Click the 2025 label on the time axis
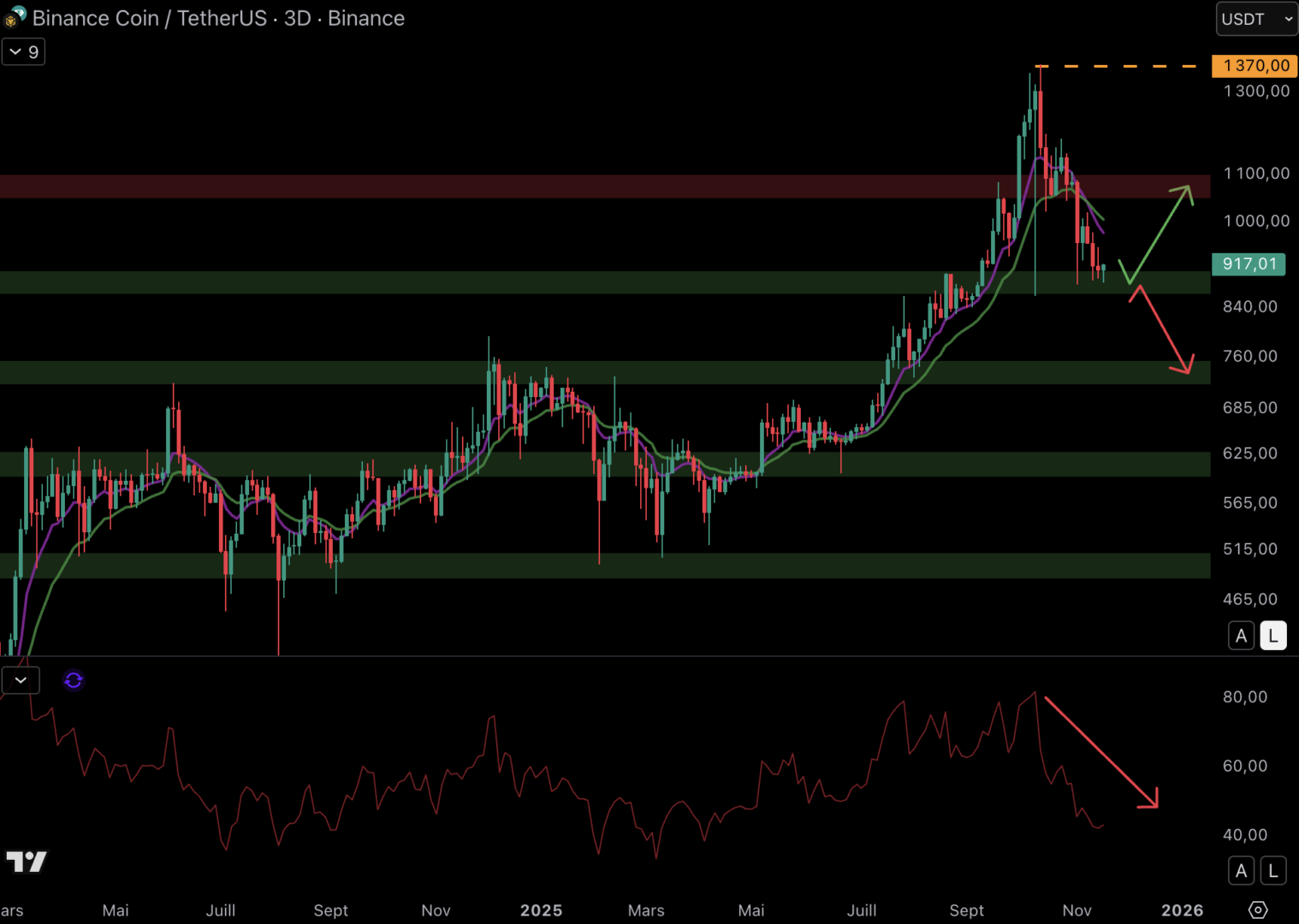This screenshot has width=1299, height=924. coord(541,910)
